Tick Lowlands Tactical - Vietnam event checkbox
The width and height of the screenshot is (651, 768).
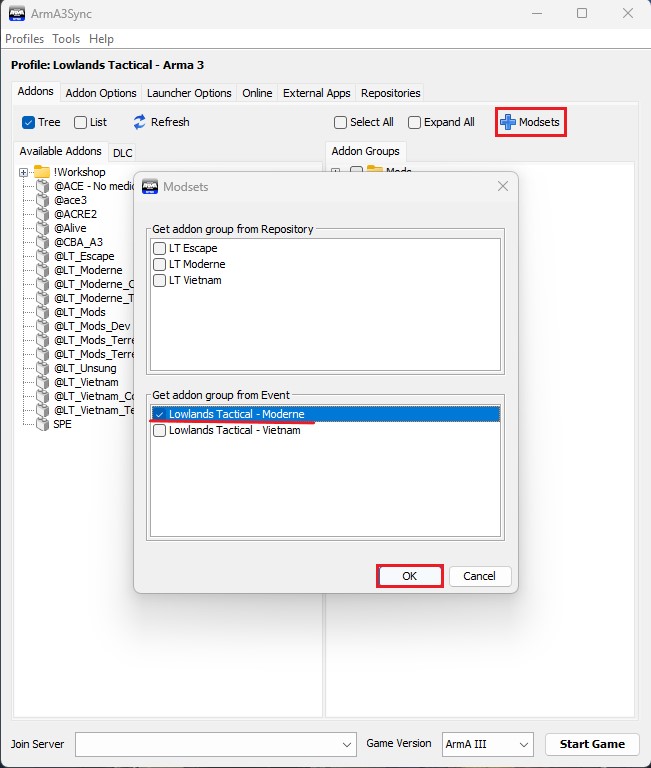click(159, 430)
